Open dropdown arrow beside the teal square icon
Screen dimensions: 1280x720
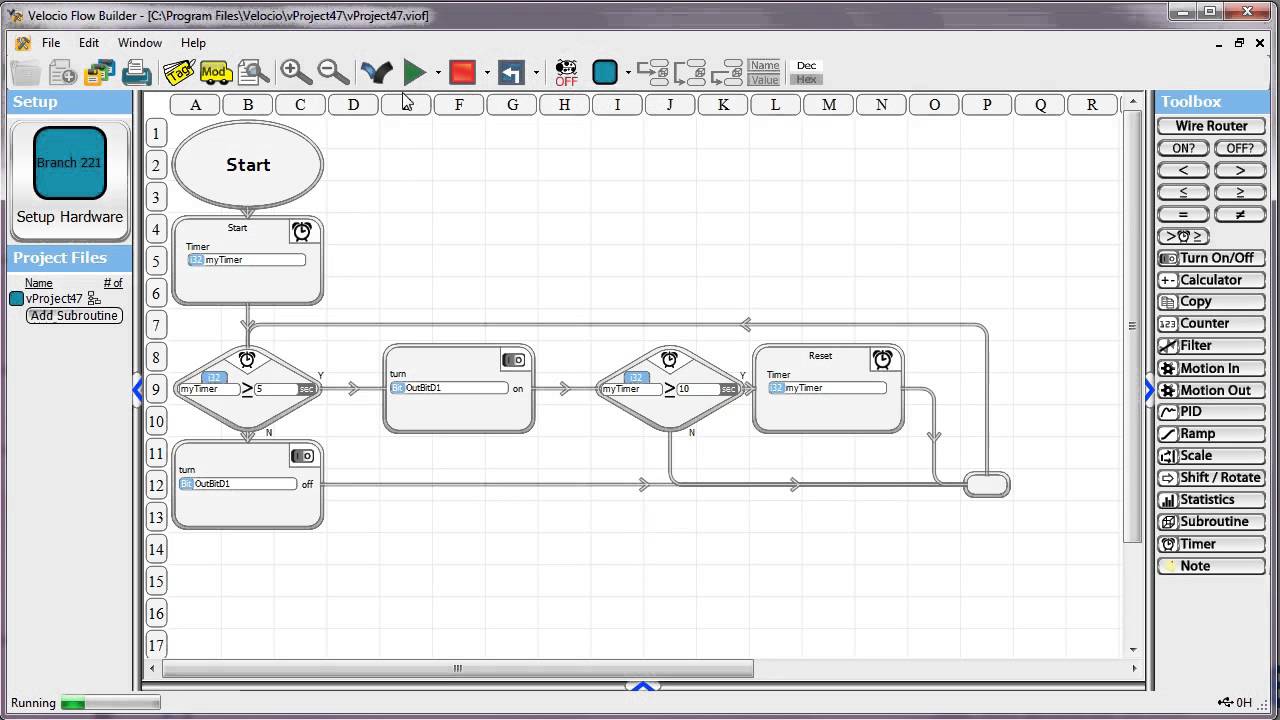628,73
